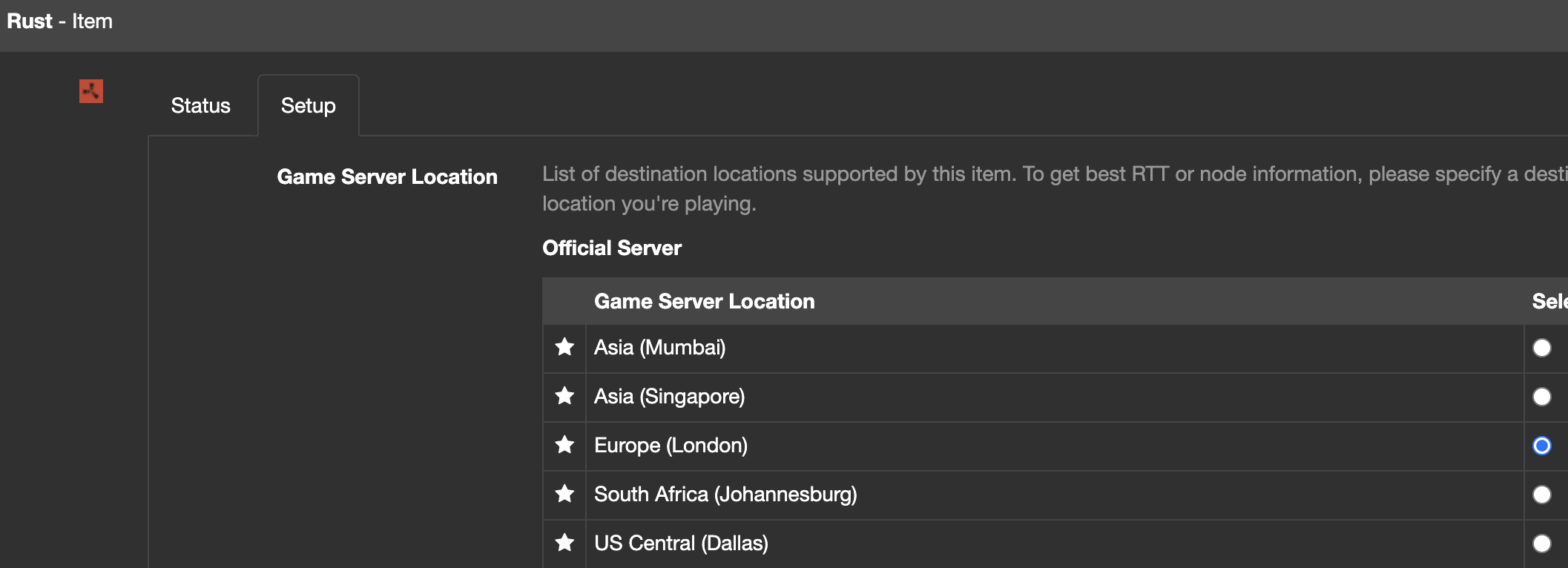The image size is (1568, 568).
Task: Click the Rust - Item page title
Action: pyautogui.click(x=60, y=22)
